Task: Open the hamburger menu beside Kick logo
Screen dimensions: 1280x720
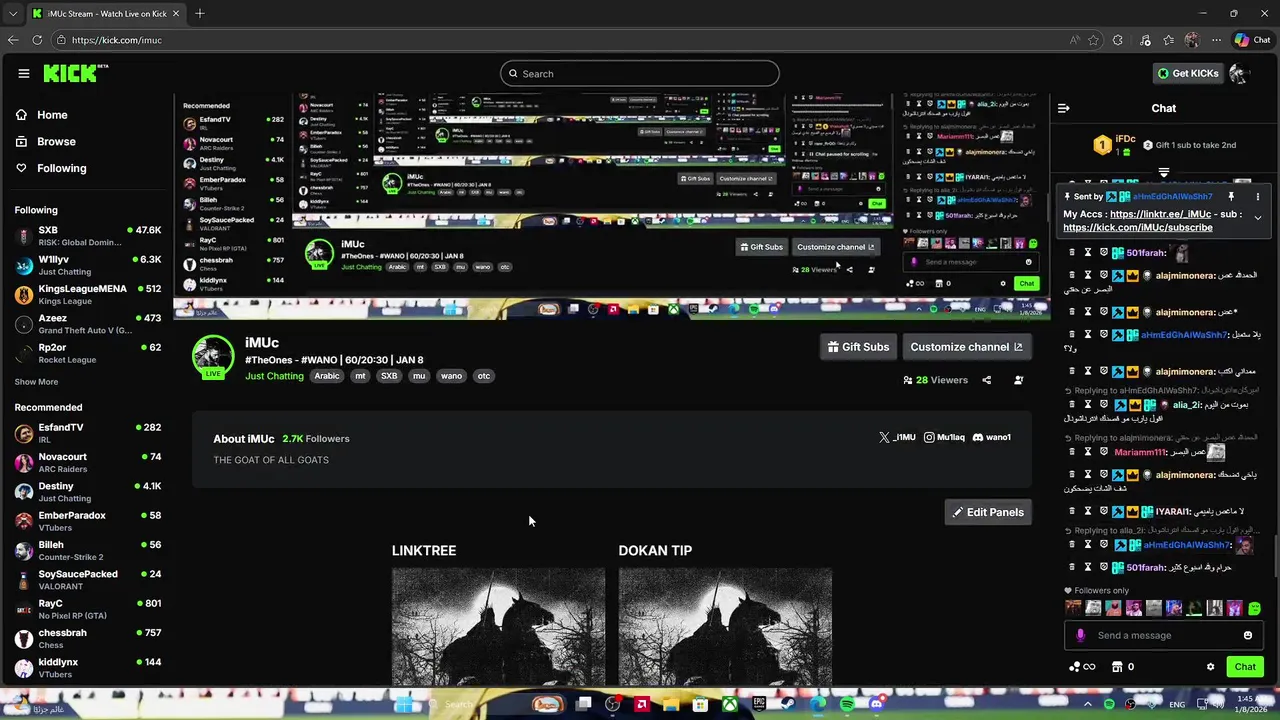Action: tap(23, 73)
